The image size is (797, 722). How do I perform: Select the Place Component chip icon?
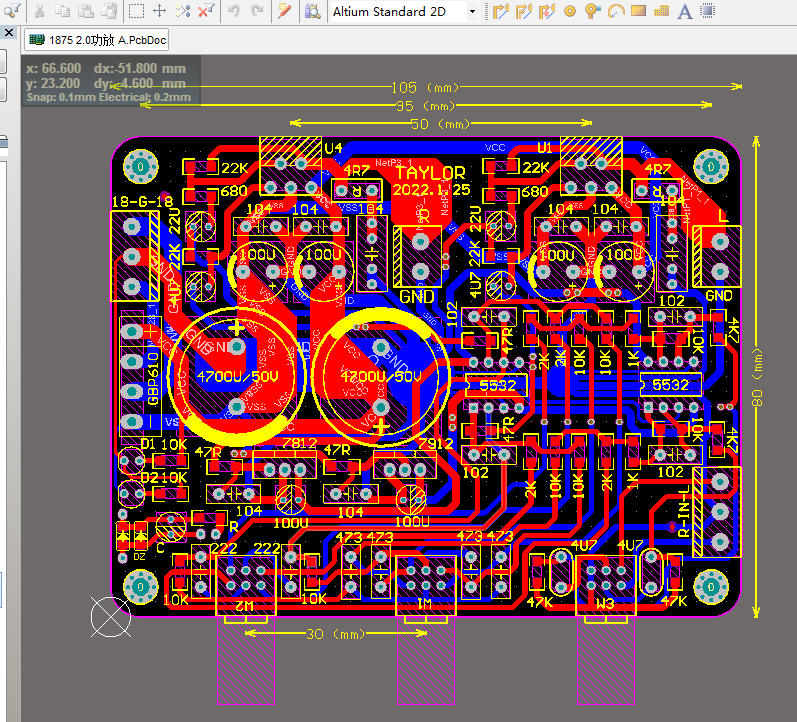708,11
